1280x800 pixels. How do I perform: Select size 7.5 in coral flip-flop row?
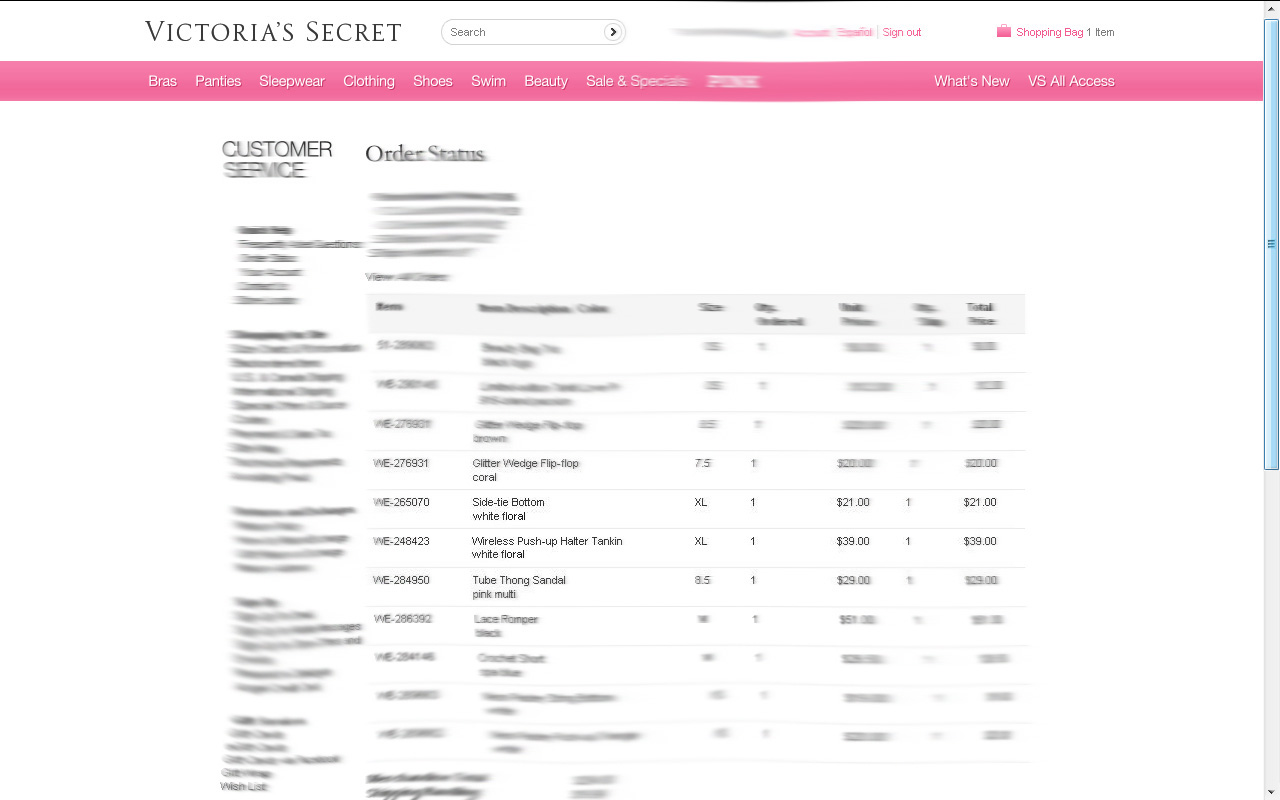coord(702,463)
